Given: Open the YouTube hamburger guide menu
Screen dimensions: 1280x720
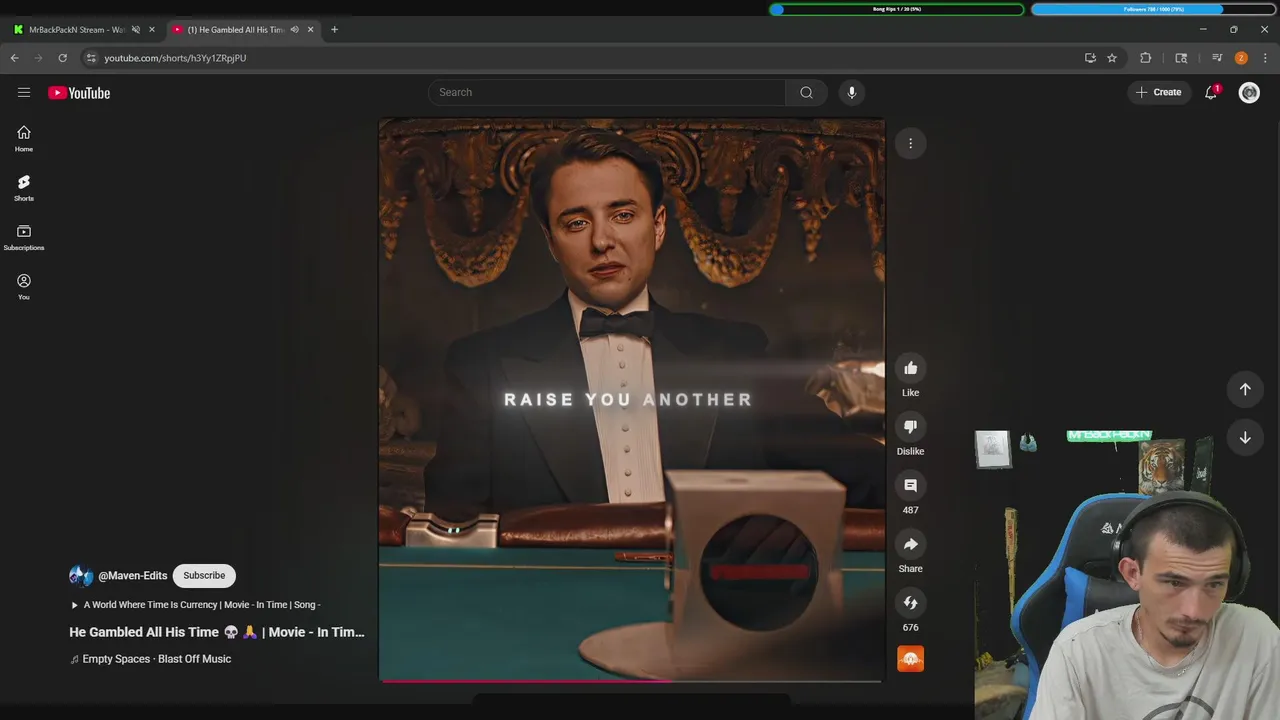Looking at the screenshot, I should coord(24,92).
